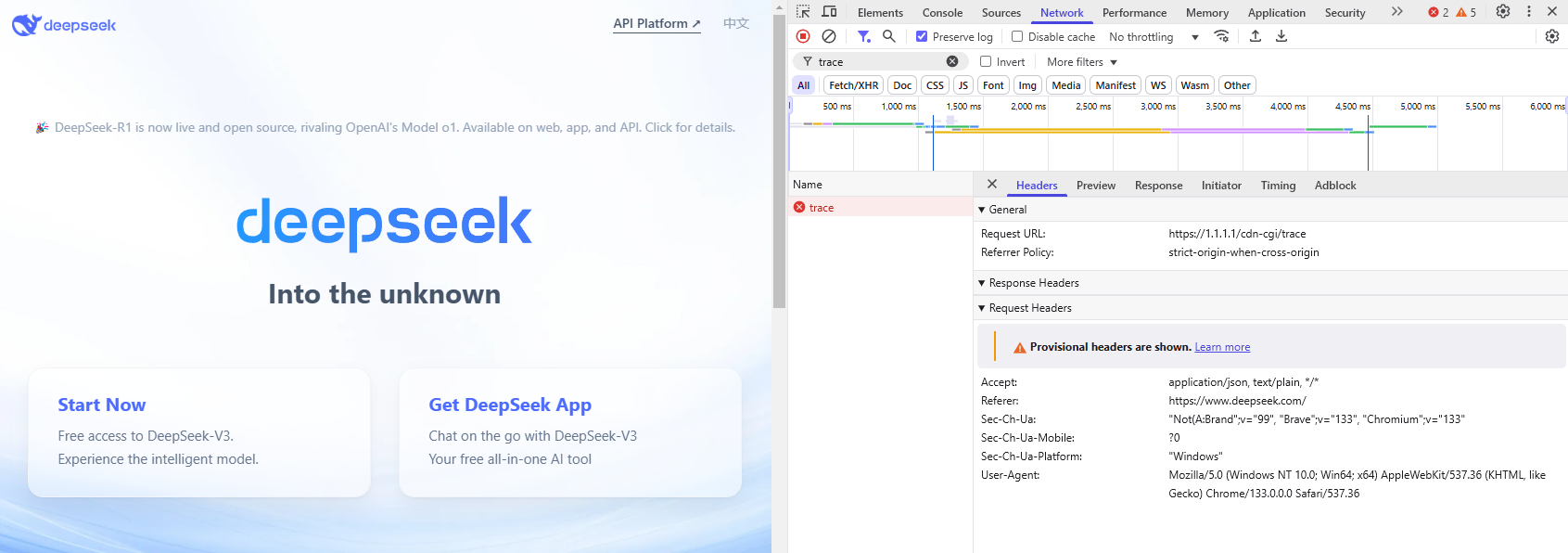1568x553 pixels.
Task: Toggle the network filter funnel icon
Action: click(863, 36)
